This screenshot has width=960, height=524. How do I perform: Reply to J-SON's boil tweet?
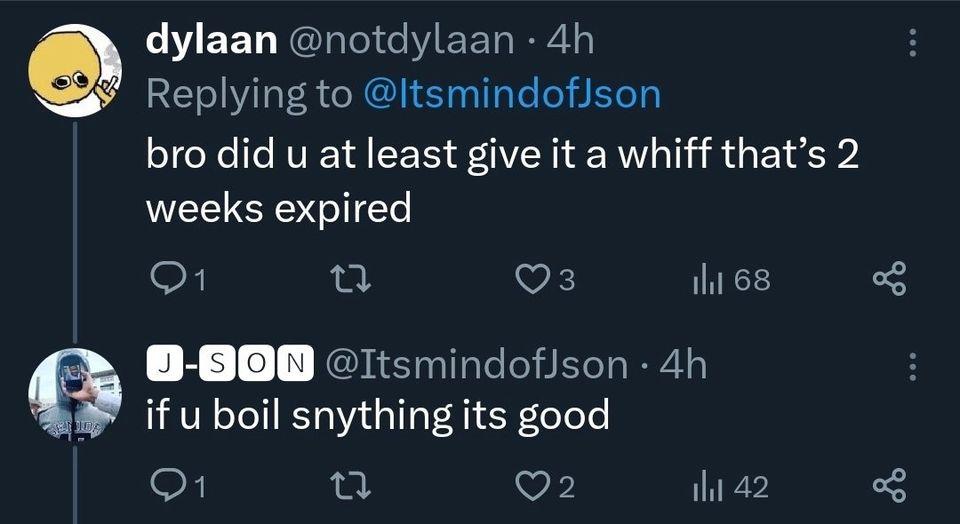164,487
